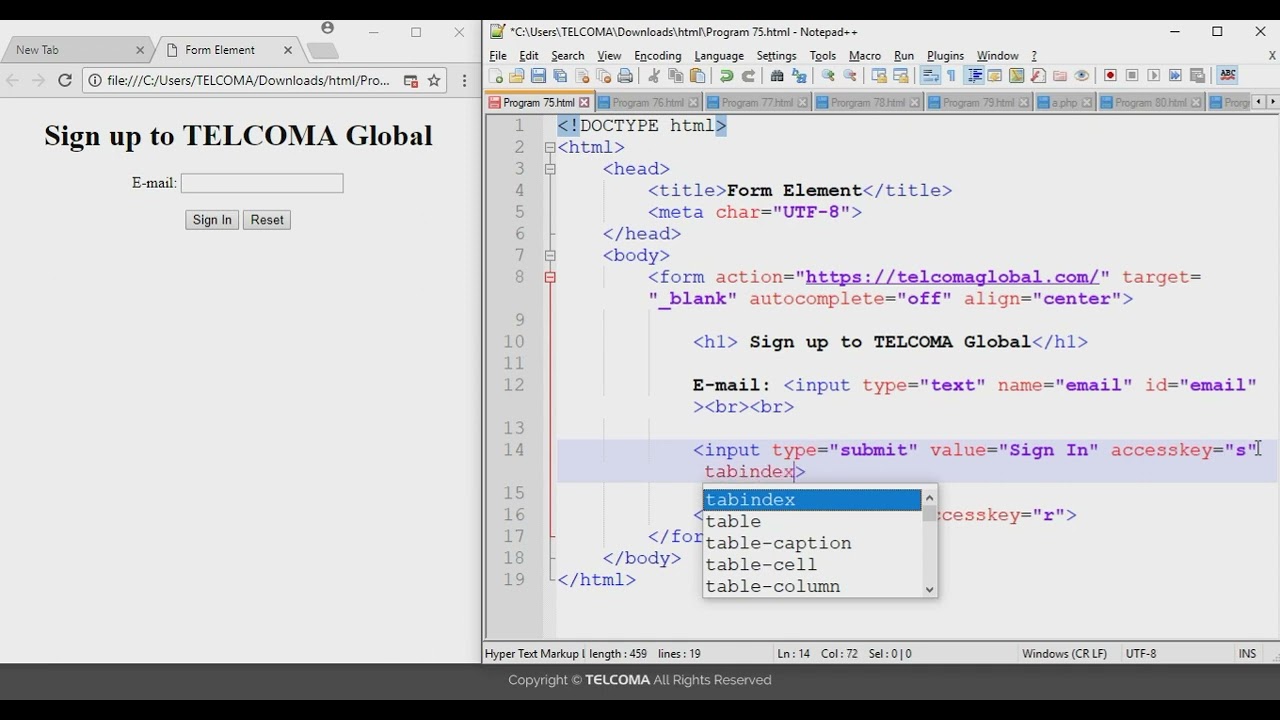The width and height of the screenshot is (1280, 720).
Task: Toggle the Monitoring eye icon
Action: point(1082,76)
